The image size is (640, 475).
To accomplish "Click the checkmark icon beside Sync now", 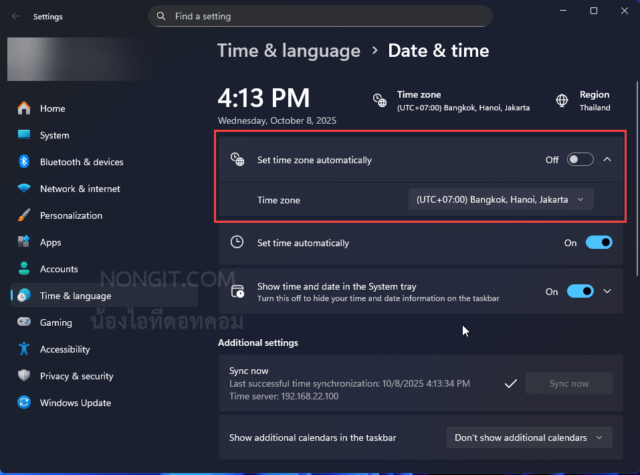I will (x=511, y=383).
